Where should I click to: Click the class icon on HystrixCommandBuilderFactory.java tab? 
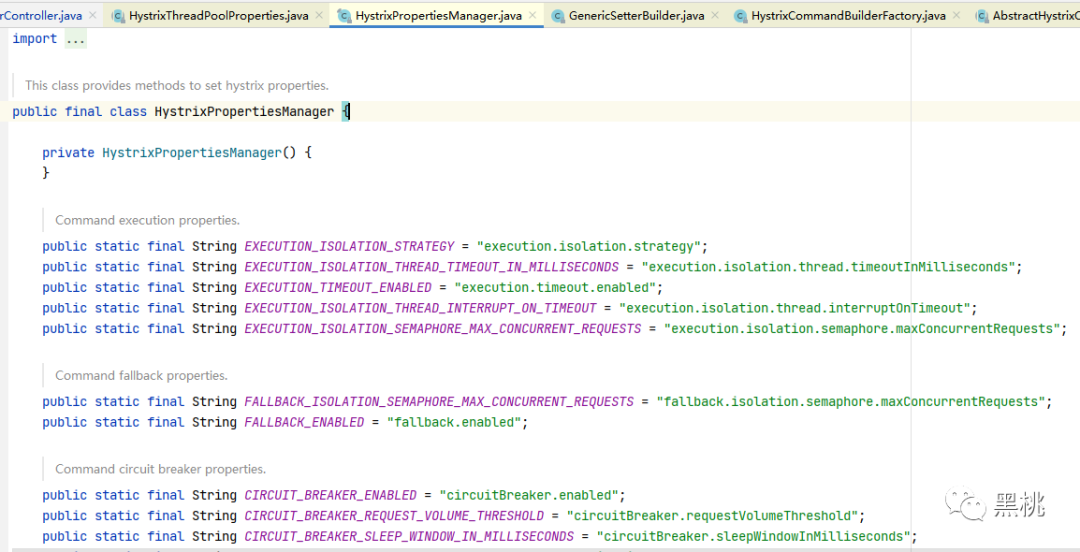pyautogui.click(x=740, y=16)
